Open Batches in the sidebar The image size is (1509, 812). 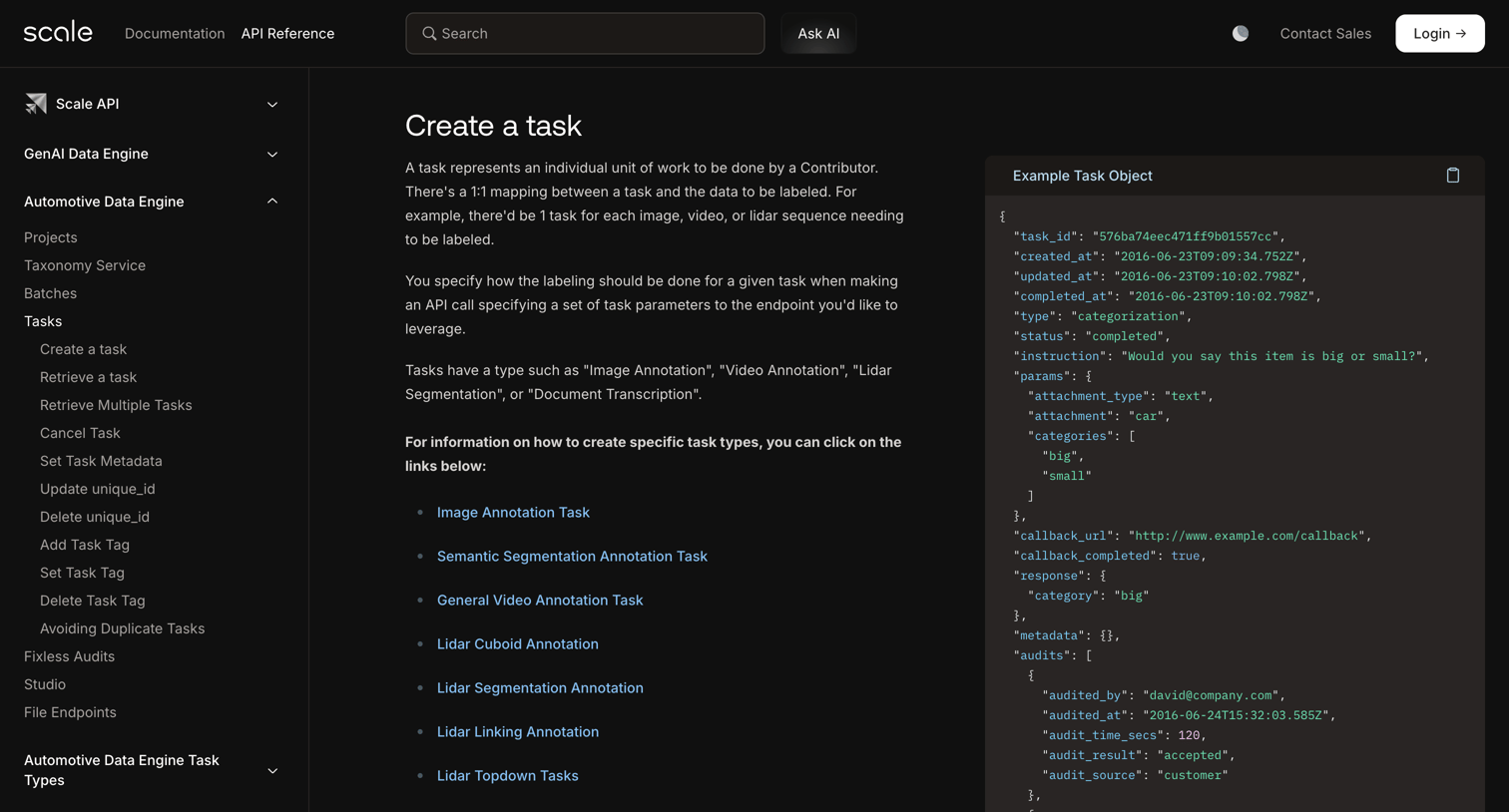click(x=50, y=293)
